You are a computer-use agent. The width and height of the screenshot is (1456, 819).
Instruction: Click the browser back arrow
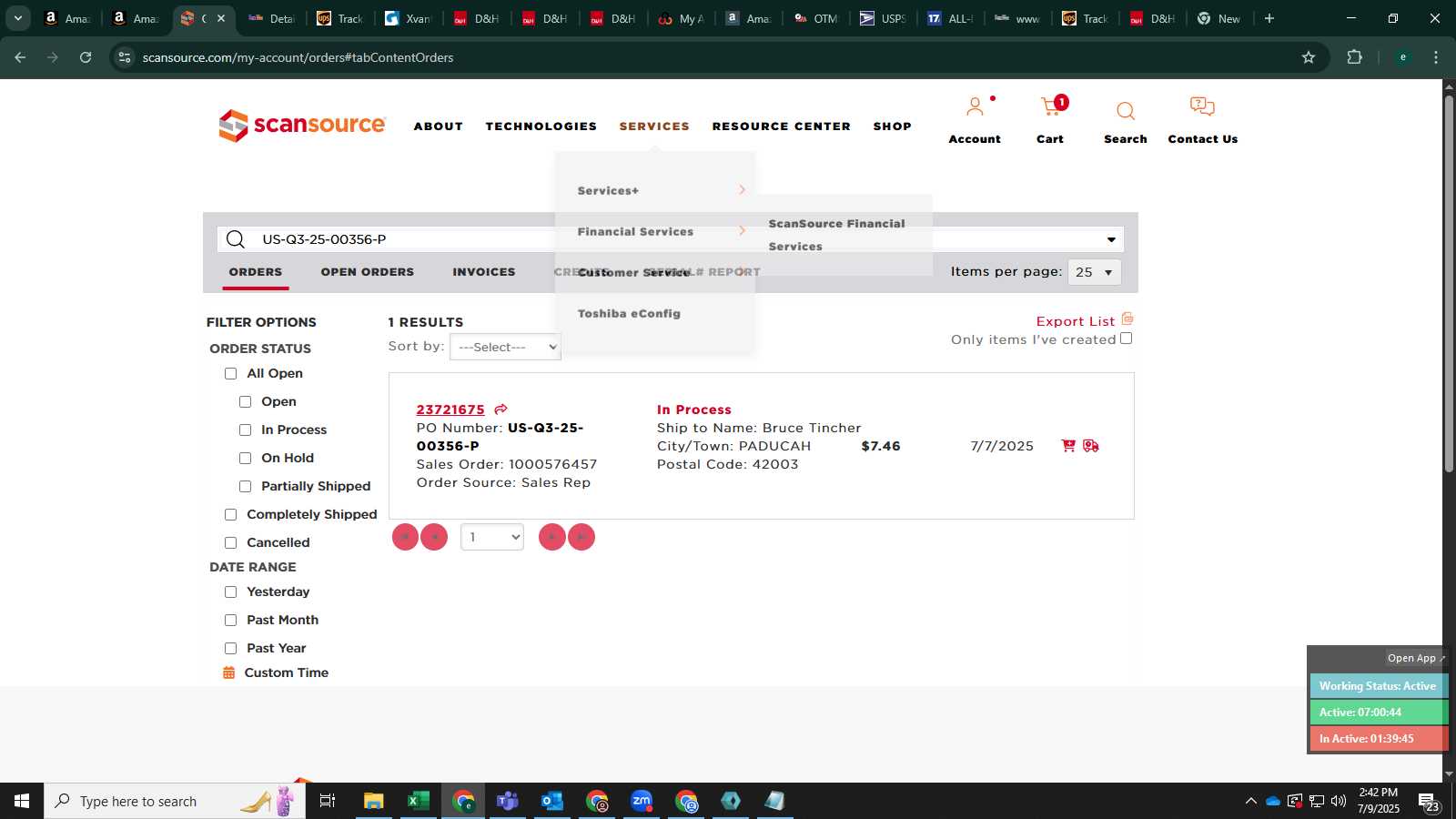click(x=20, y=57)
